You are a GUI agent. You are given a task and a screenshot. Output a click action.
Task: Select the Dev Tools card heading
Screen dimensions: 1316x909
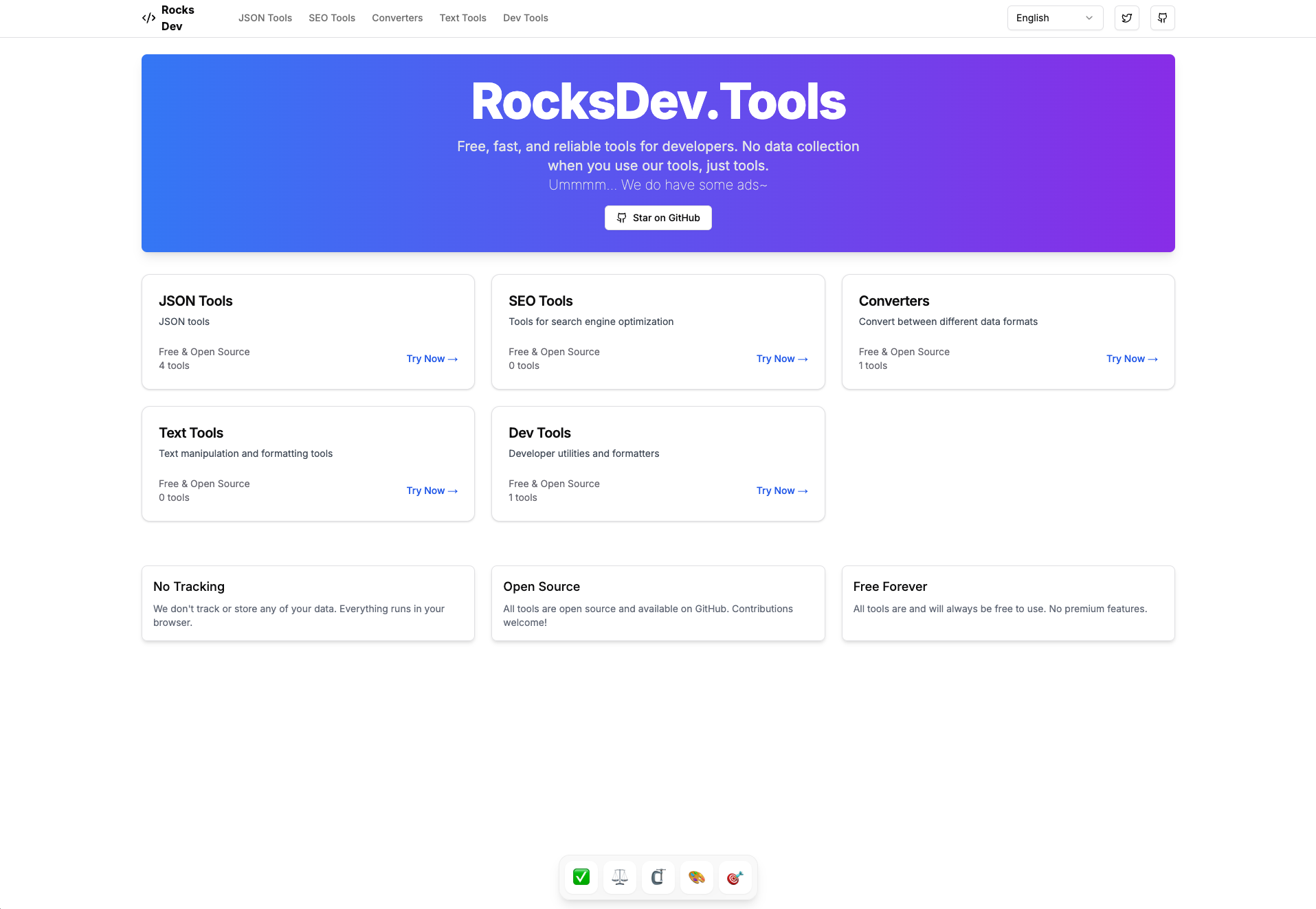click(540, 433)
